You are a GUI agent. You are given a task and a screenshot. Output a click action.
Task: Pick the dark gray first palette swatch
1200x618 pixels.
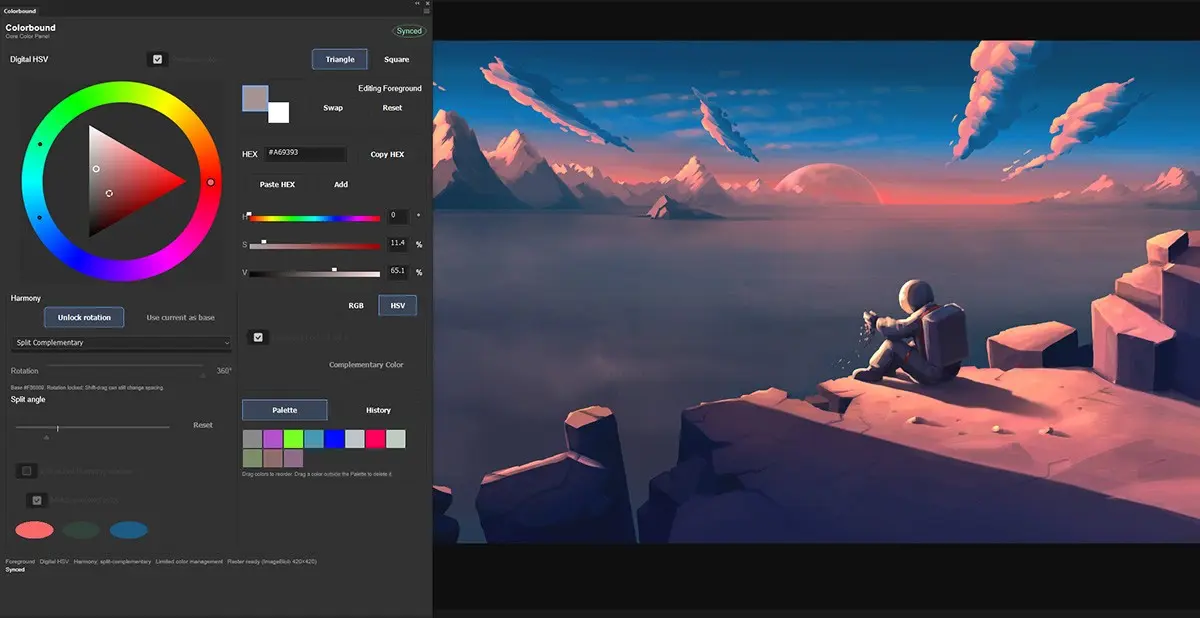click(x=252, y=439)
